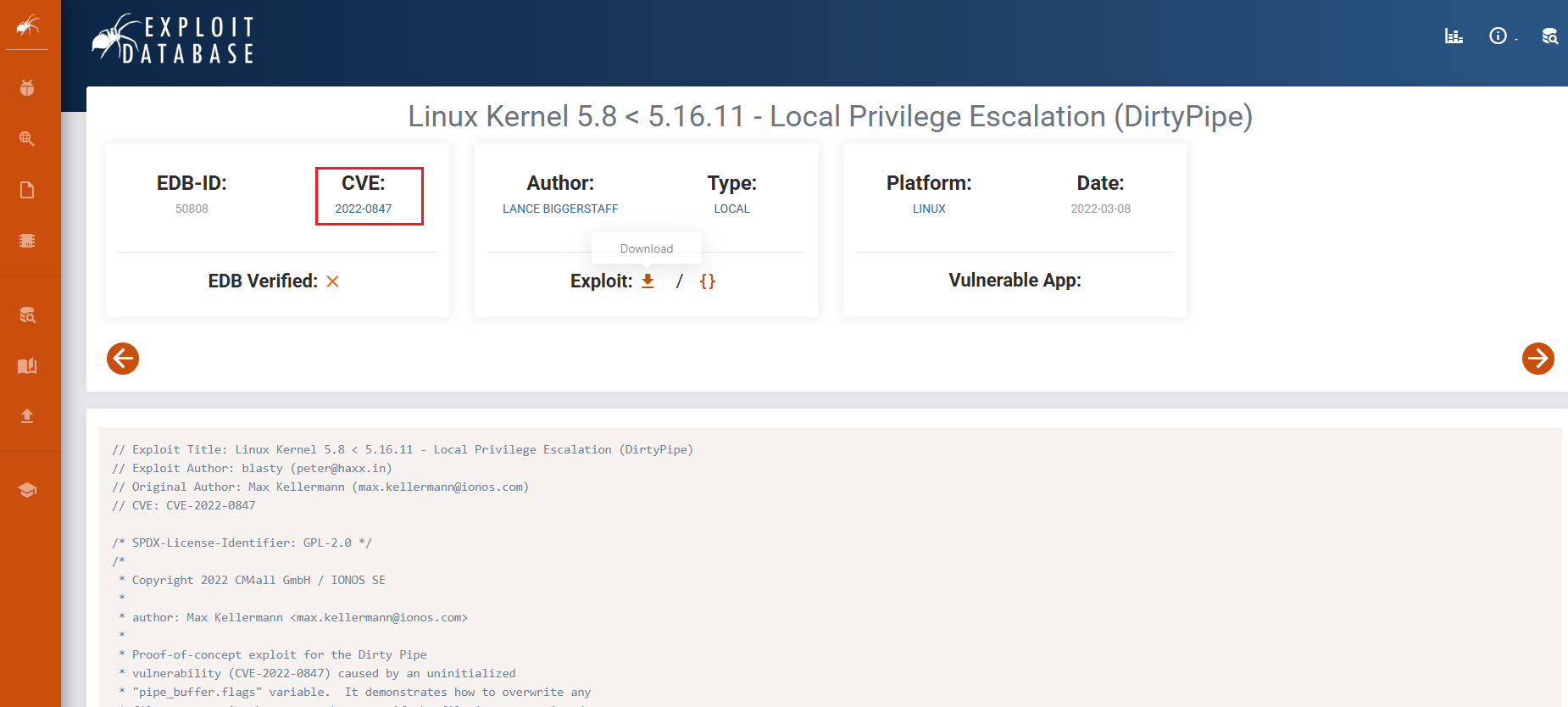Click the vulnerability (CVE-2022-0847) caused by line
Viewport: 1568px width, 707px height.
click(x=317, y=673)
